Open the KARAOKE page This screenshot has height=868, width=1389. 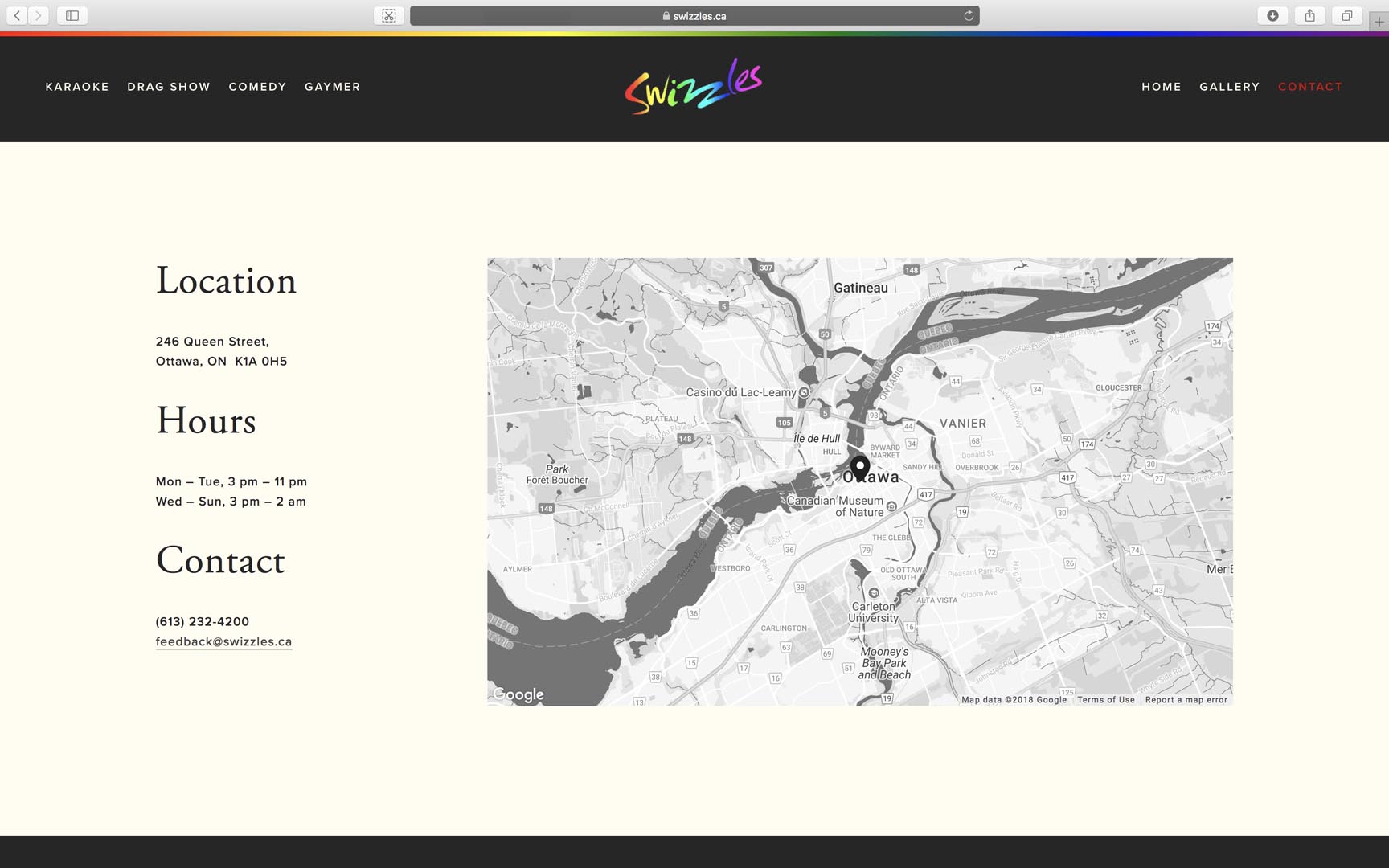(77, 87)
